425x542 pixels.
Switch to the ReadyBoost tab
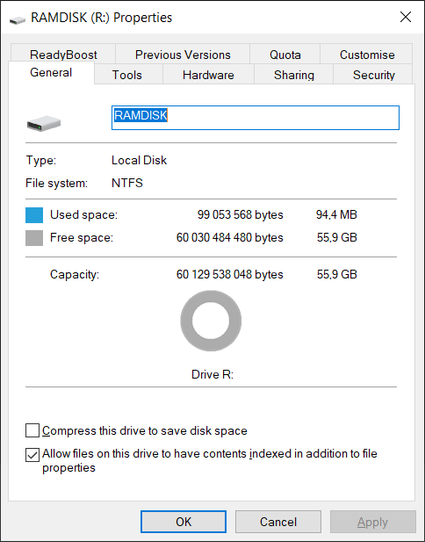[x=63, y=54]
